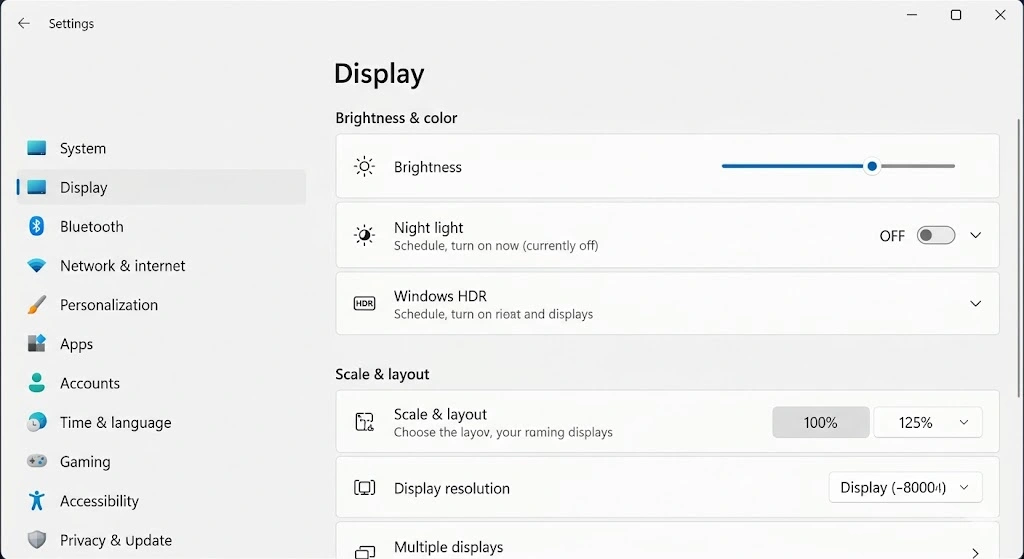Open Gaming settings

pyautogui.click(x=161, y=462)
